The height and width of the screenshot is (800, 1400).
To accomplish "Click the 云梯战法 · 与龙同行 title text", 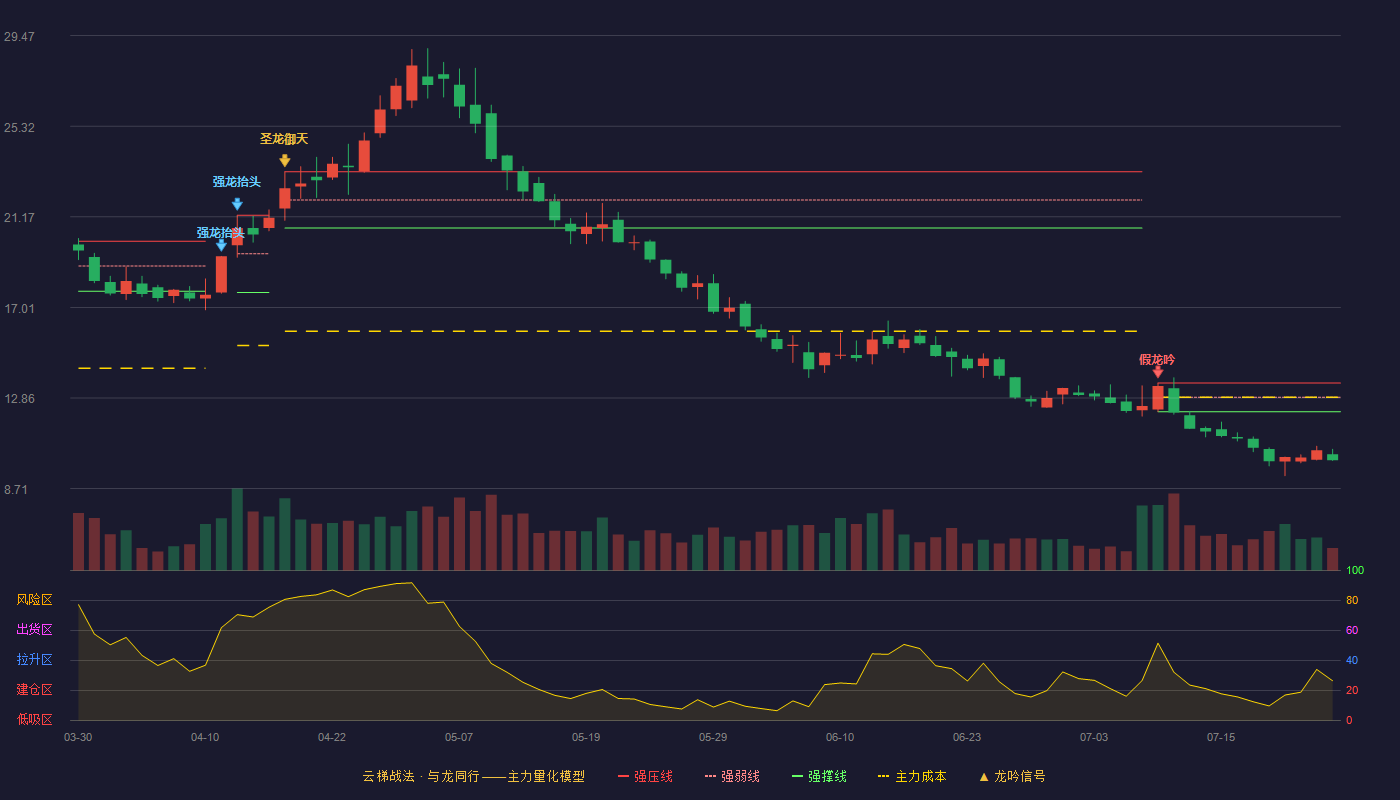I will tap(418, 776).
